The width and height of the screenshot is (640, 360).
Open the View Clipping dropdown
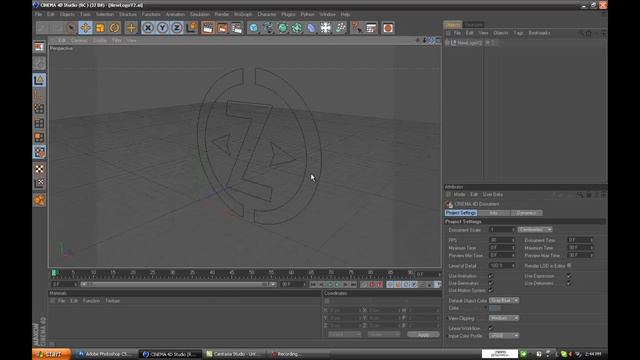(504, 318)
